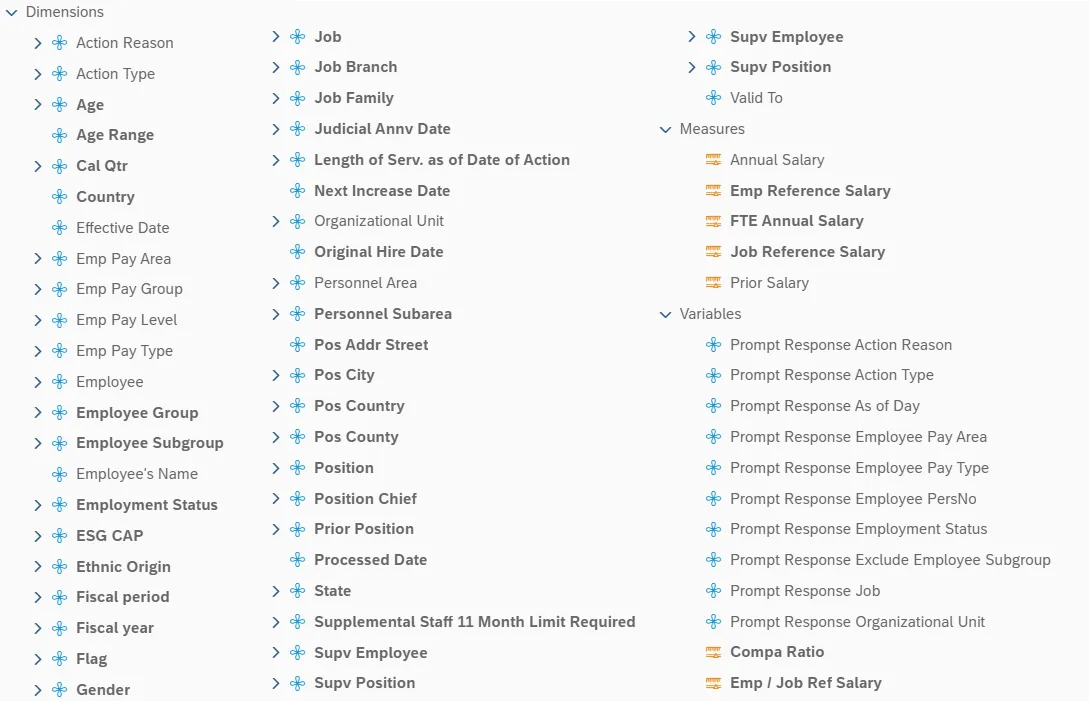Click the icon beside Compa Ratio
Image resolution: width=1089 pixels, height=701 pixels.
713,652
